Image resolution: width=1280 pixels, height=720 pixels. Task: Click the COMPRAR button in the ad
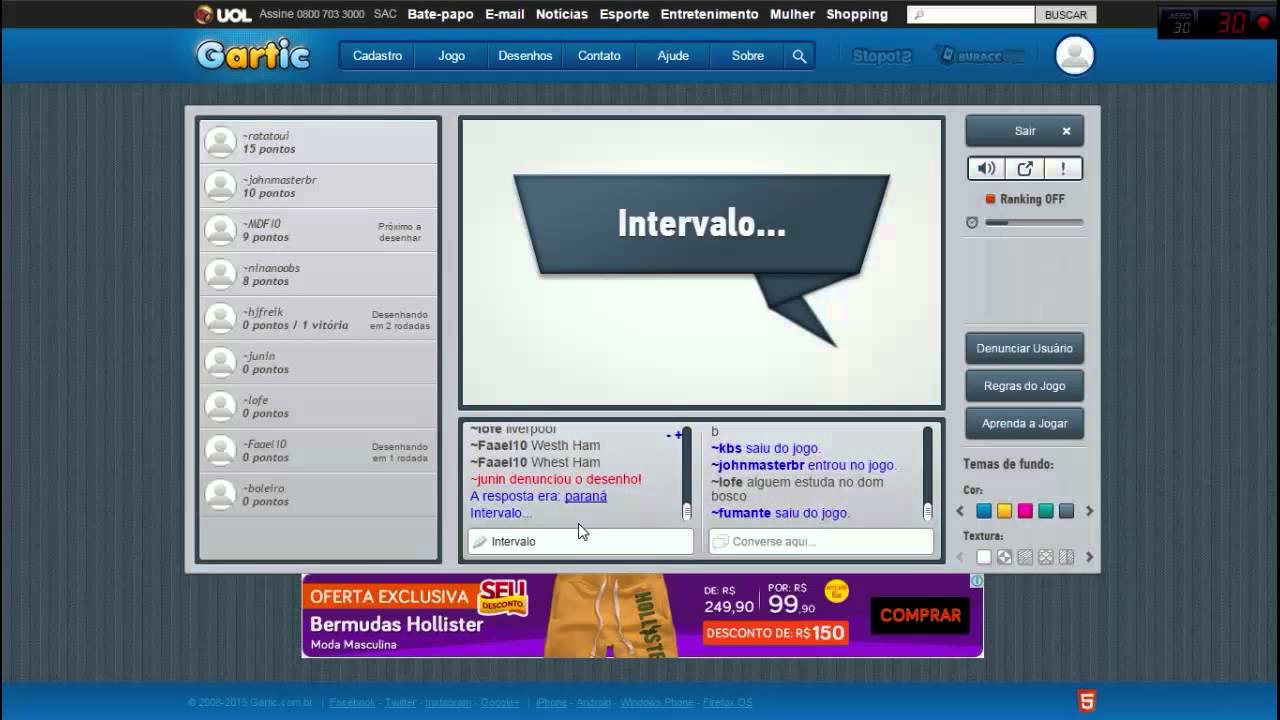point(920,615)
